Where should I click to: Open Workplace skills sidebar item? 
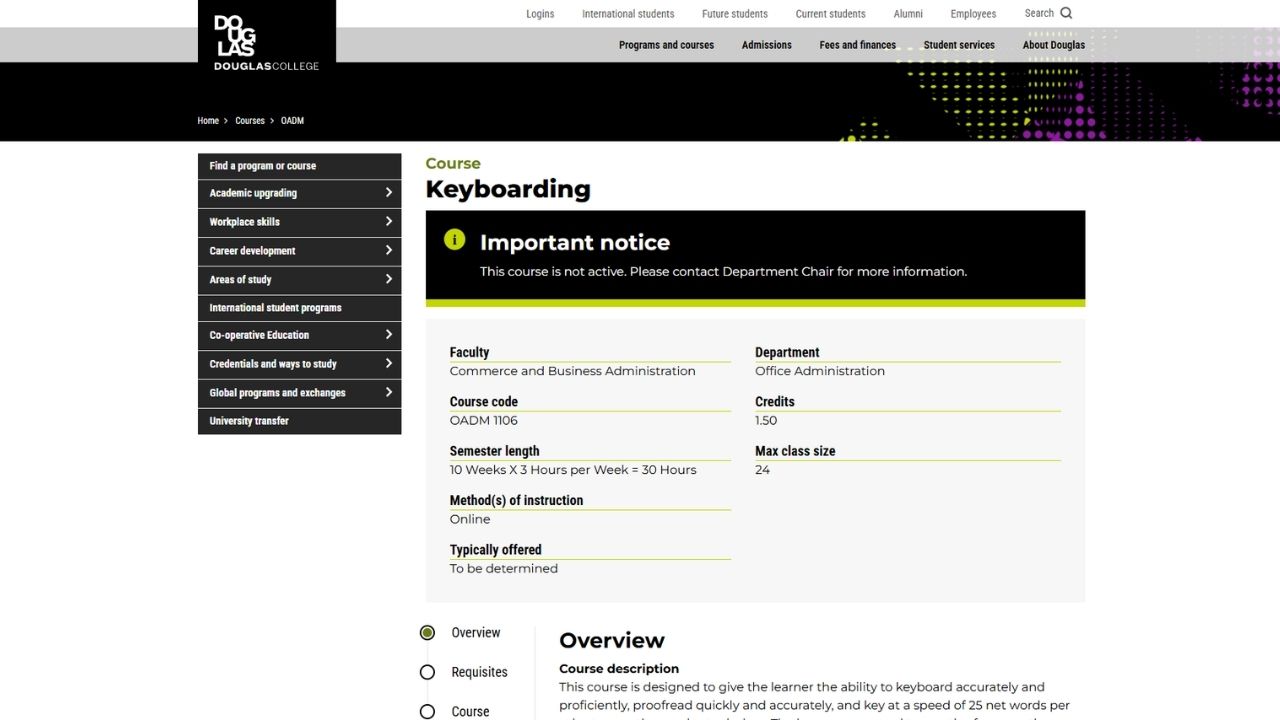coord(299,222)
